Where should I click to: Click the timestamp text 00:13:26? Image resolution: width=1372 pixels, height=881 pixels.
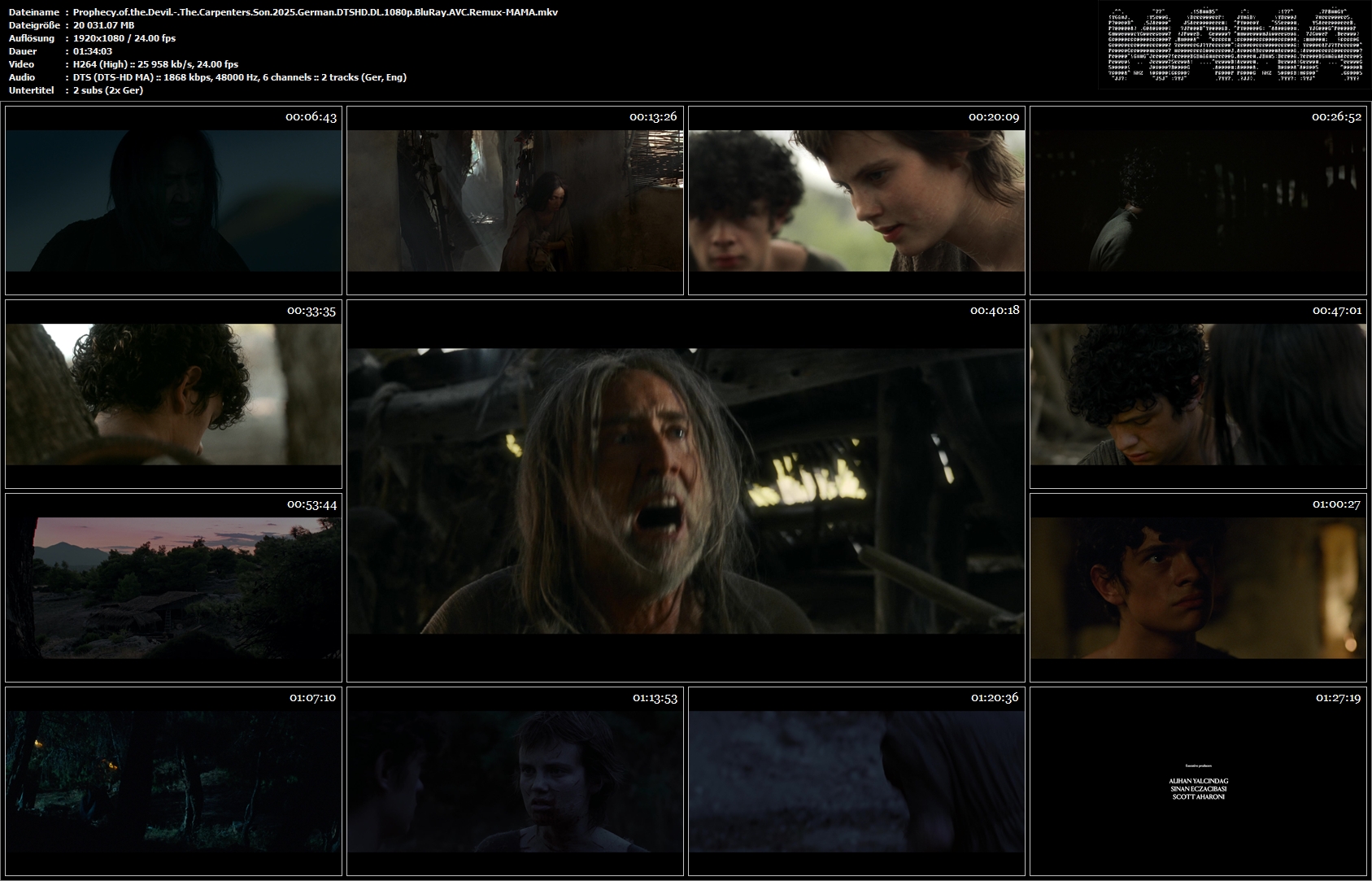(x=653, y=117)
